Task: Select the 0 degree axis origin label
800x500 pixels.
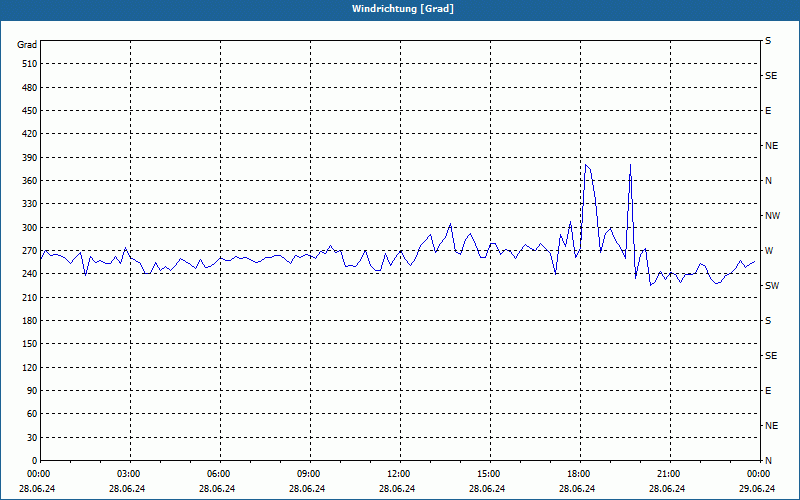Action: click(34, 461)
